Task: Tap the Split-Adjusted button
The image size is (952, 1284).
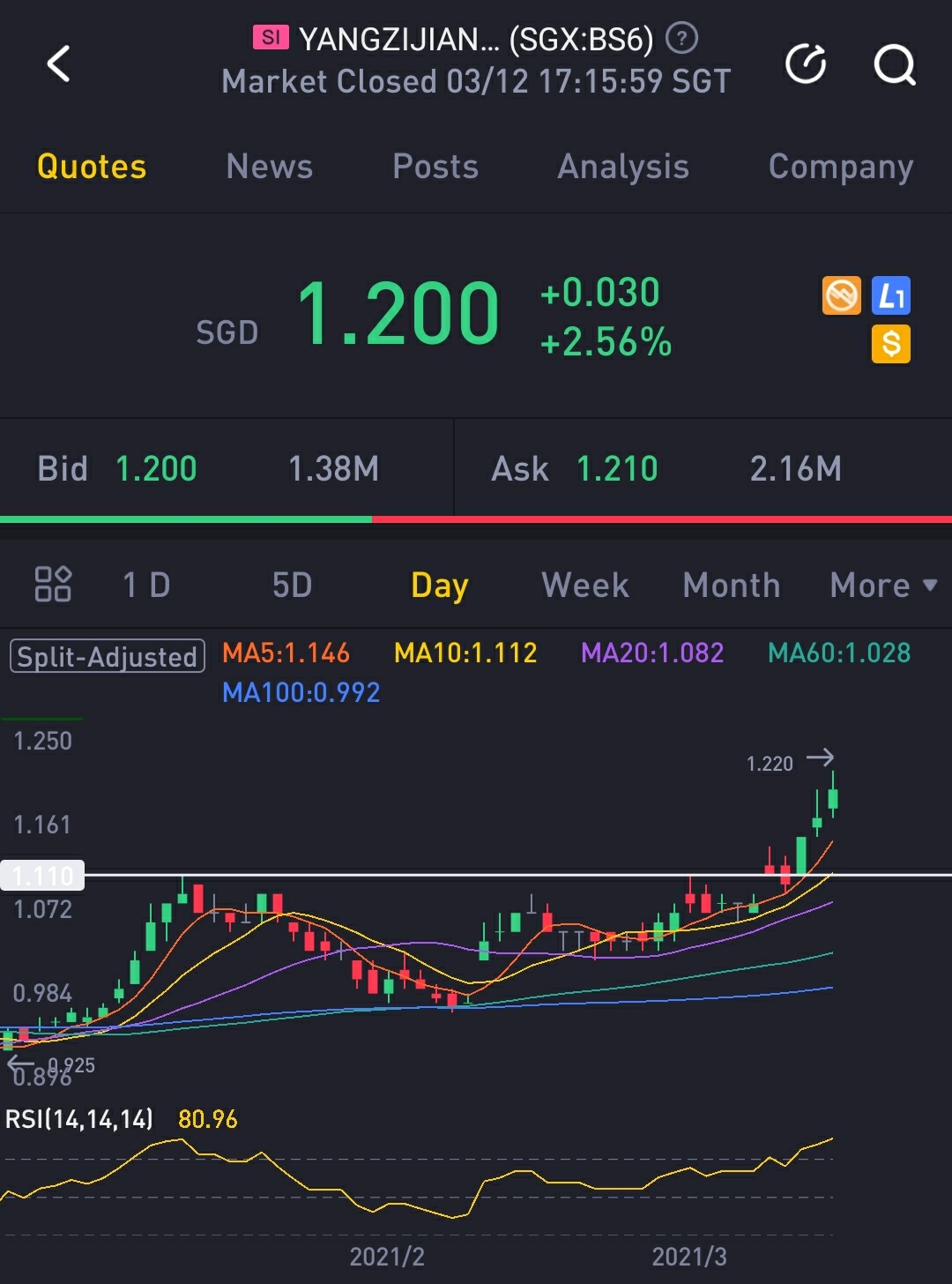Action: click(x=108, y=656)
